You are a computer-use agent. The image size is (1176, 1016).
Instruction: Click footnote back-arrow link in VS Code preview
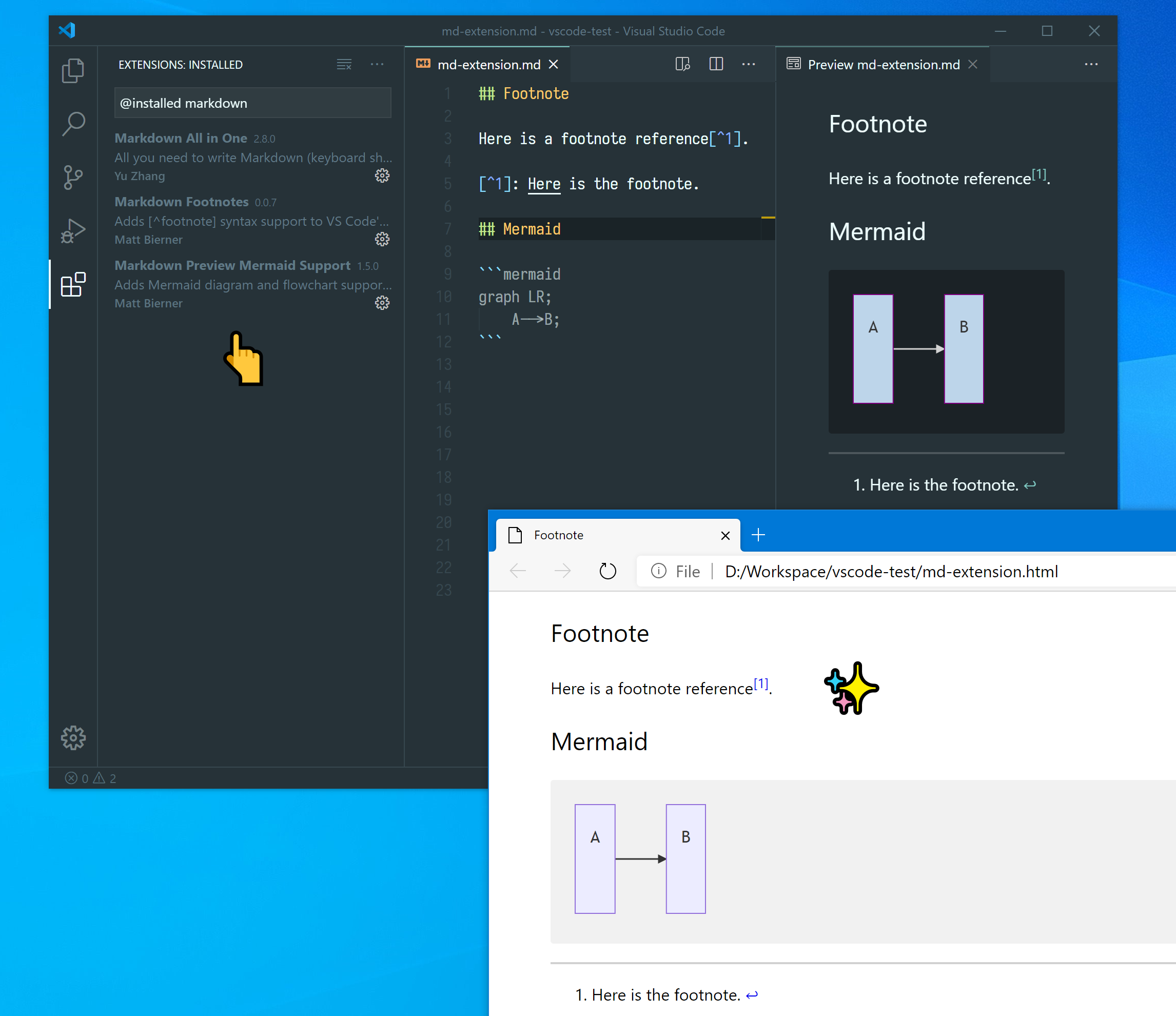(1030, 485)
